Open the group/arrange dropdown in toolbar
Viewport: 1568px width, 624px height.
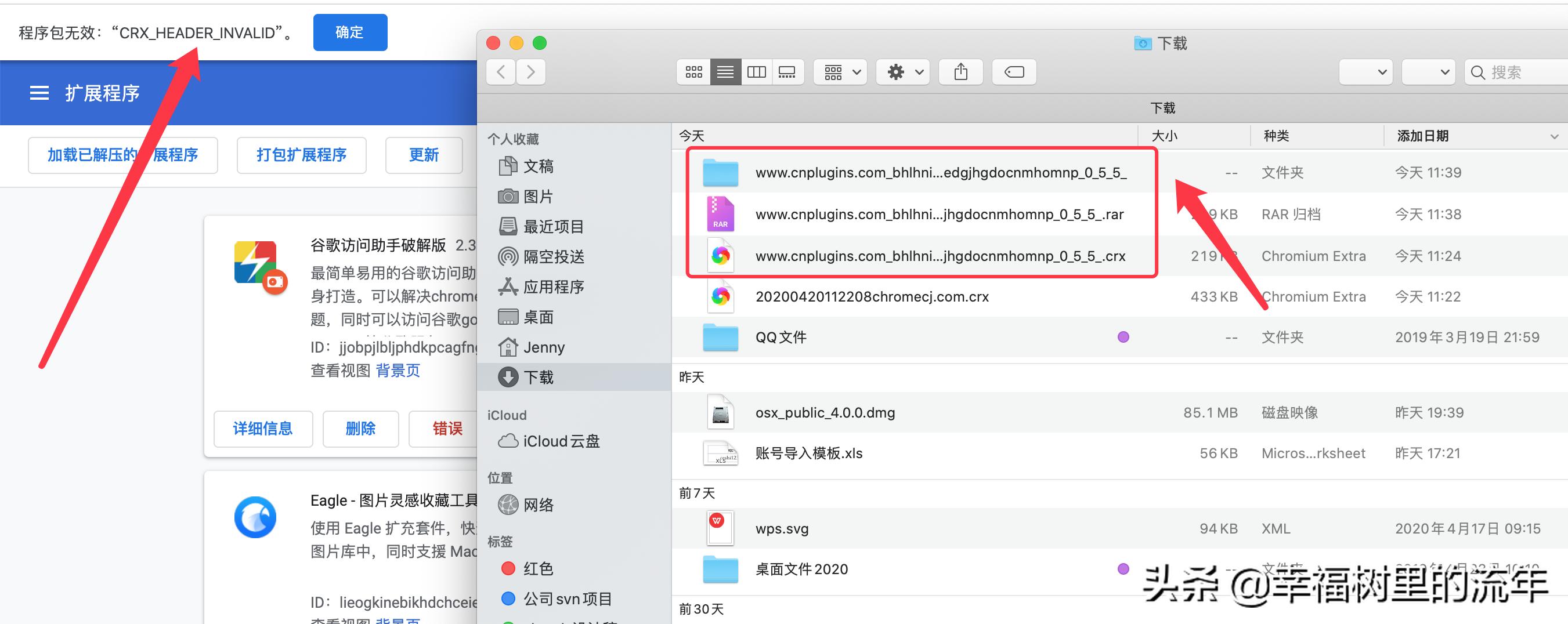840,72
